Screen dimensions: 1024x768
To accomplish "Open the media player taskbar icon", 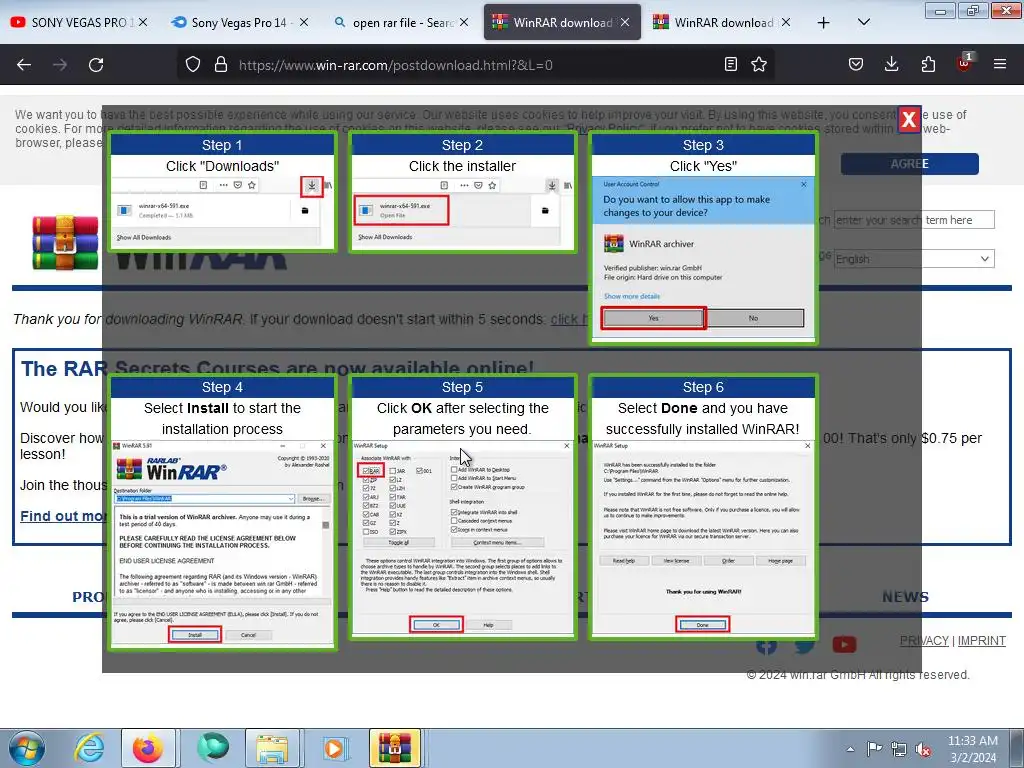I will (x=334, y=748).
